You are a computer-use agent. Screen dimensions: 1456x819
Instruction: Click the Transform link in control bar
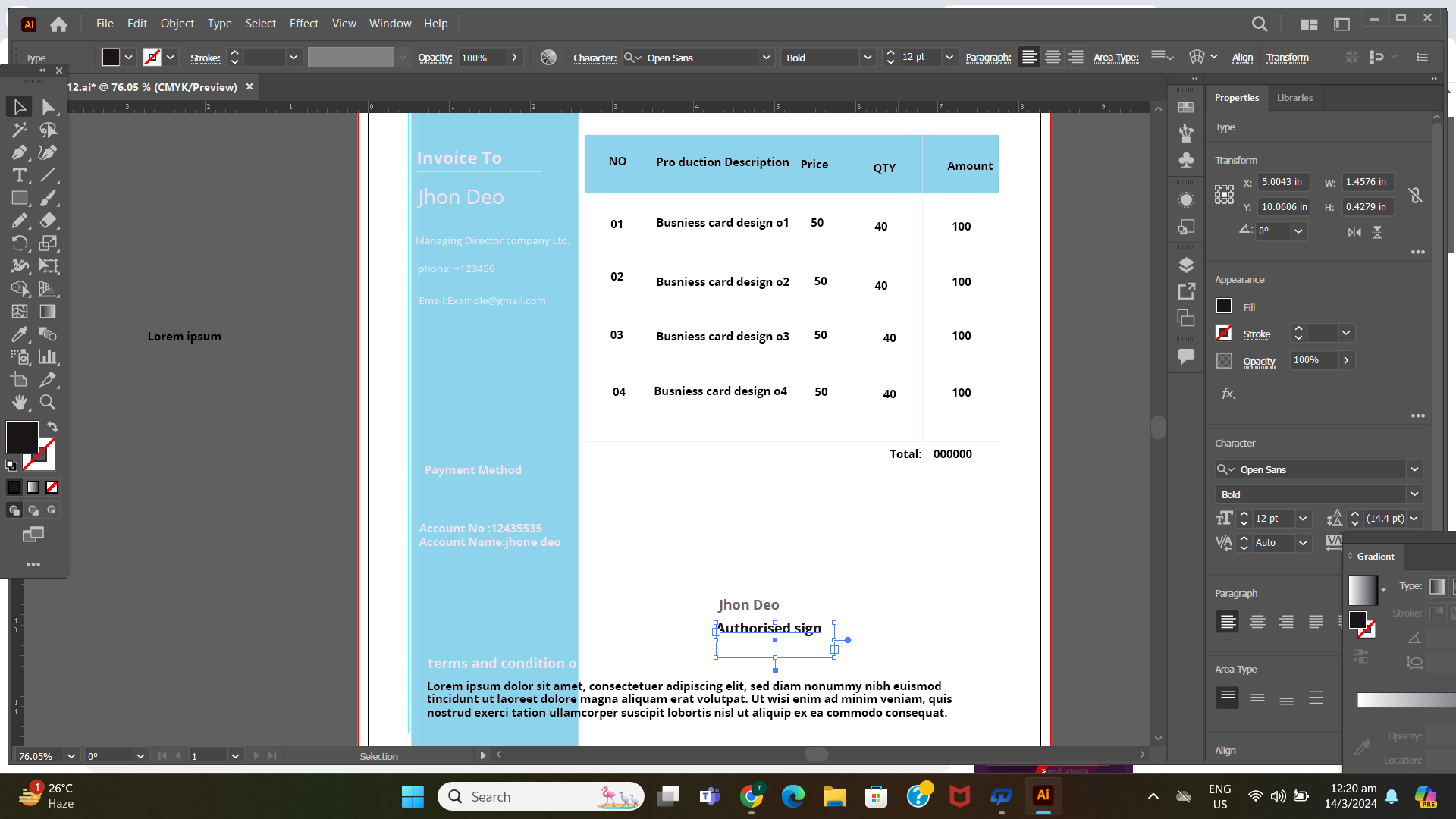coord(1287,58)
